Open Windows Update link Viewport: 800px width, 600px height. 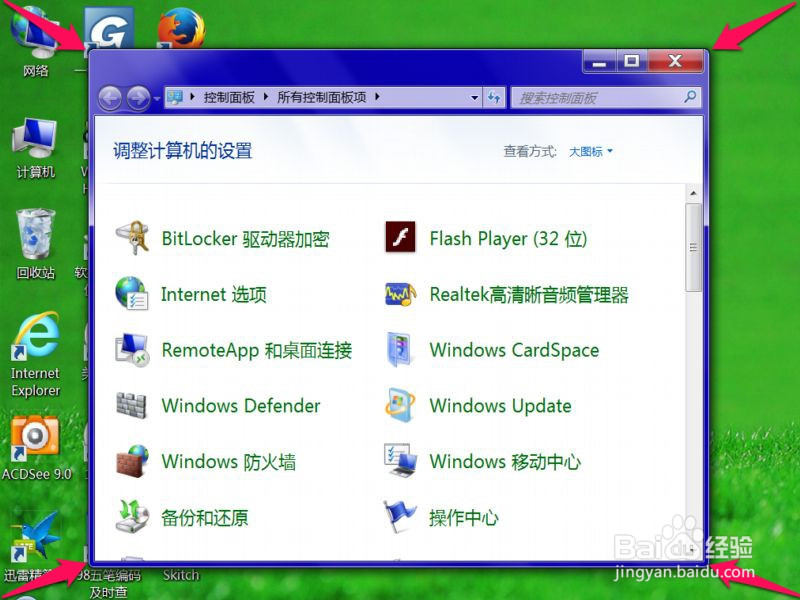[501, 406]
